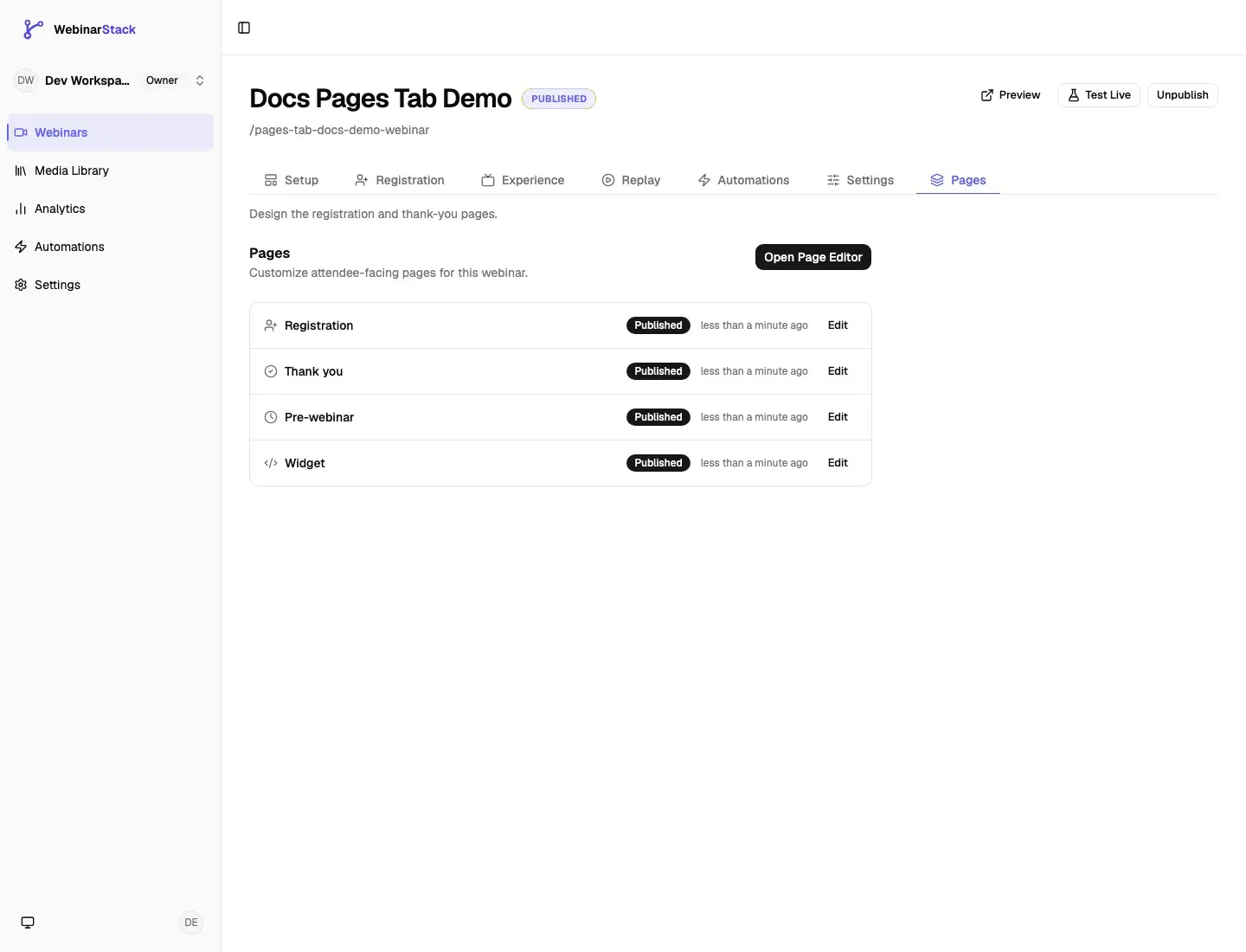Image resolution: width=1246 pixels, height=952 pixels.
Task: Open the Setup tab
Action: (292, 180)
